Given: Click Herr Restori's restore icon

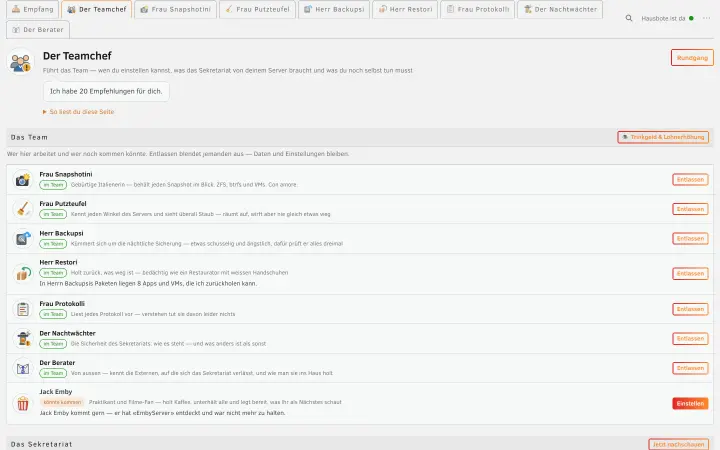Looking at the screenshot, I should tap(22, 274).
